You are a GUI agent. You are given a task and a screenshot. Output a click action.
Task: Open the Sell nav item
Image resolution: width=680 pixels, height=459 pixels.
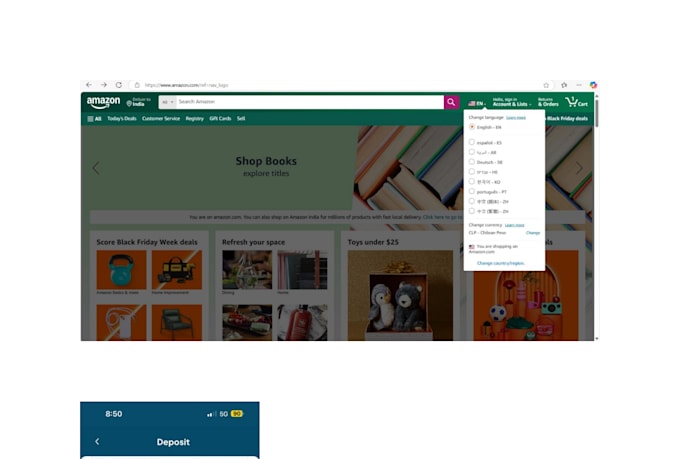241,118
